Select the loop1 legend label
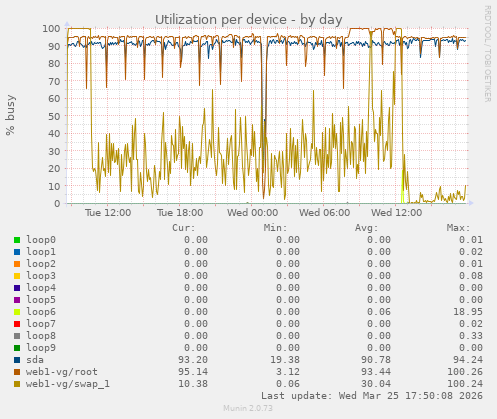 pyautogui.click(x=41, y=252)
